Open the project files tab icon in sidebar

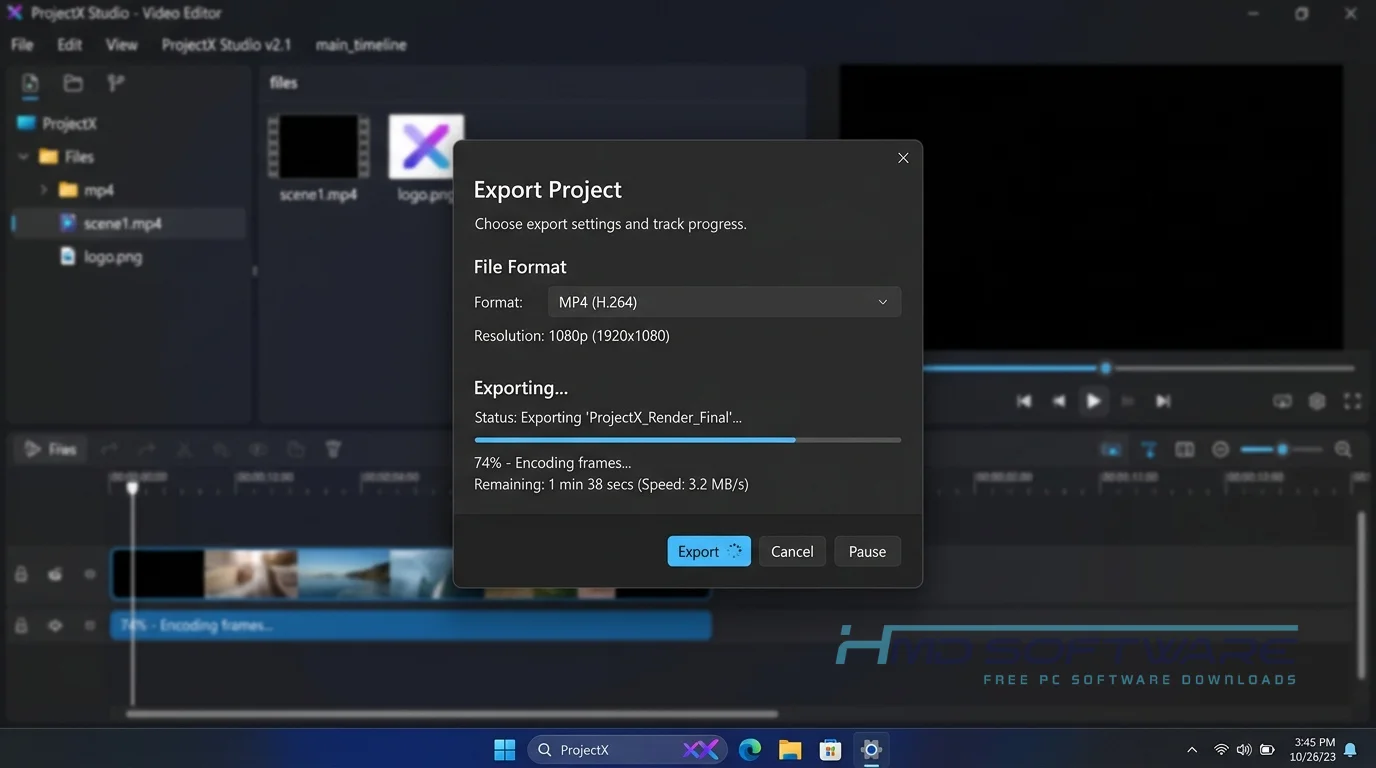tap(30, 83)
